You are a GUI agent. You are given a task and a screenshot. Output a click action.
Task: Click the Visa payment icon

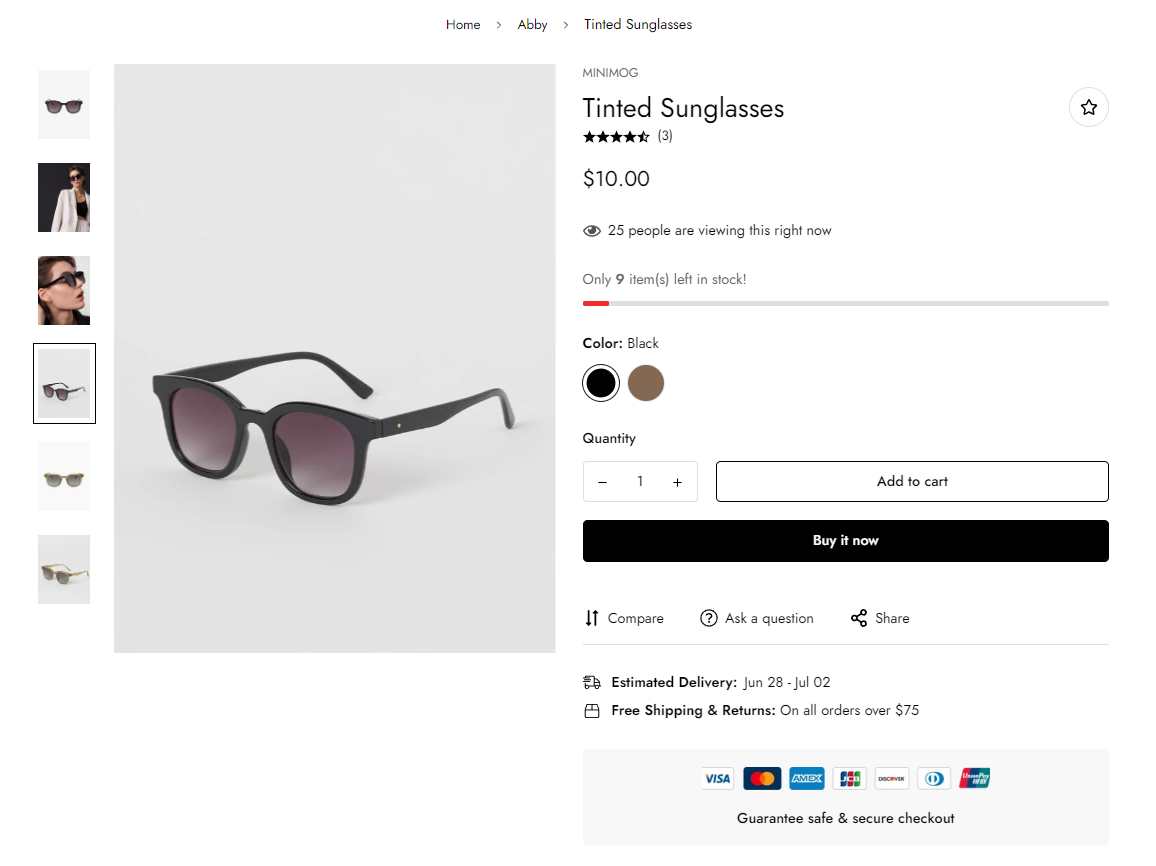(x=717, y=778)
